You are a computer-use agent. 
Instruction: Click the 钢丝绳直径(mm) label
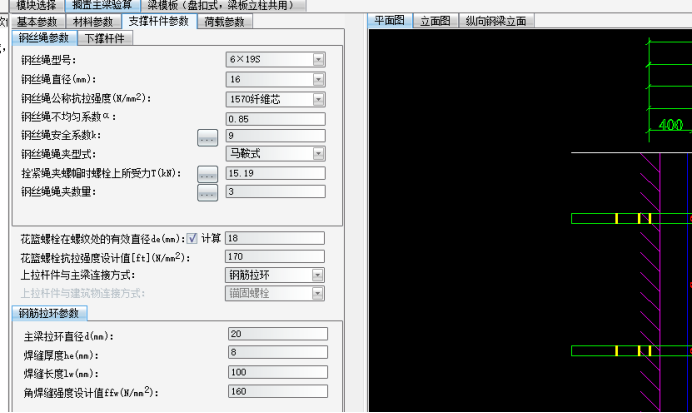(x=59, y=79)
